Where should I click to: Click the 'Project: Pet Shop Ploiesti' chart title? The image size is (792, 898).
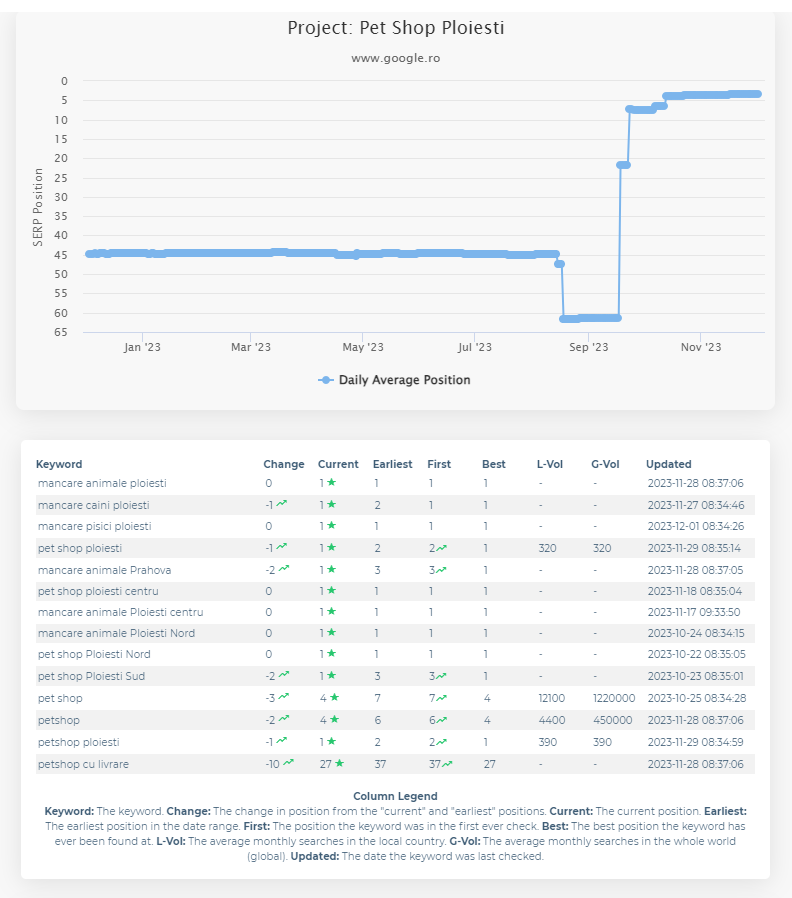click(x=395, y=28)
